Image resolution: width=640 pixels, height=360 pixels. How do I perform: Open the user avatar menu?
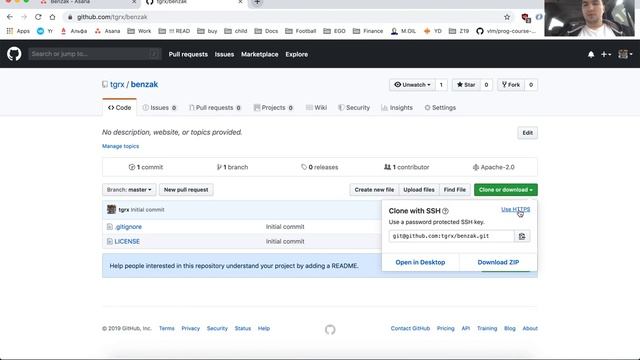click(625, 54)
